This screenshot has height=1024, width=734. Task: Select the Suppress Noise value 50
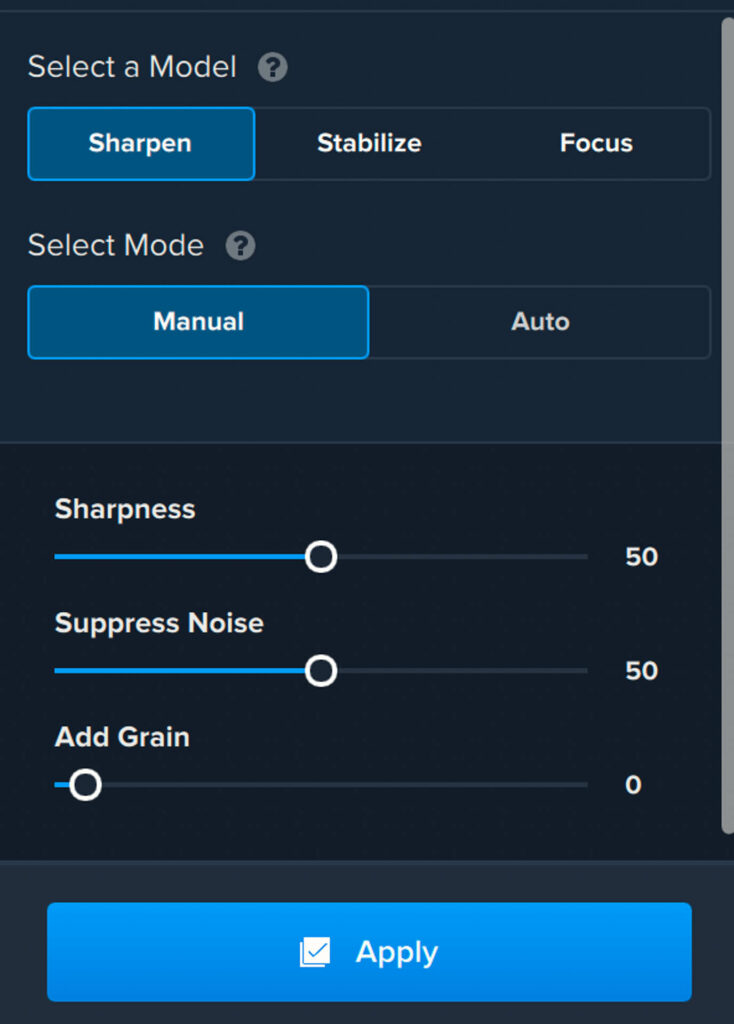click(641, 671)
